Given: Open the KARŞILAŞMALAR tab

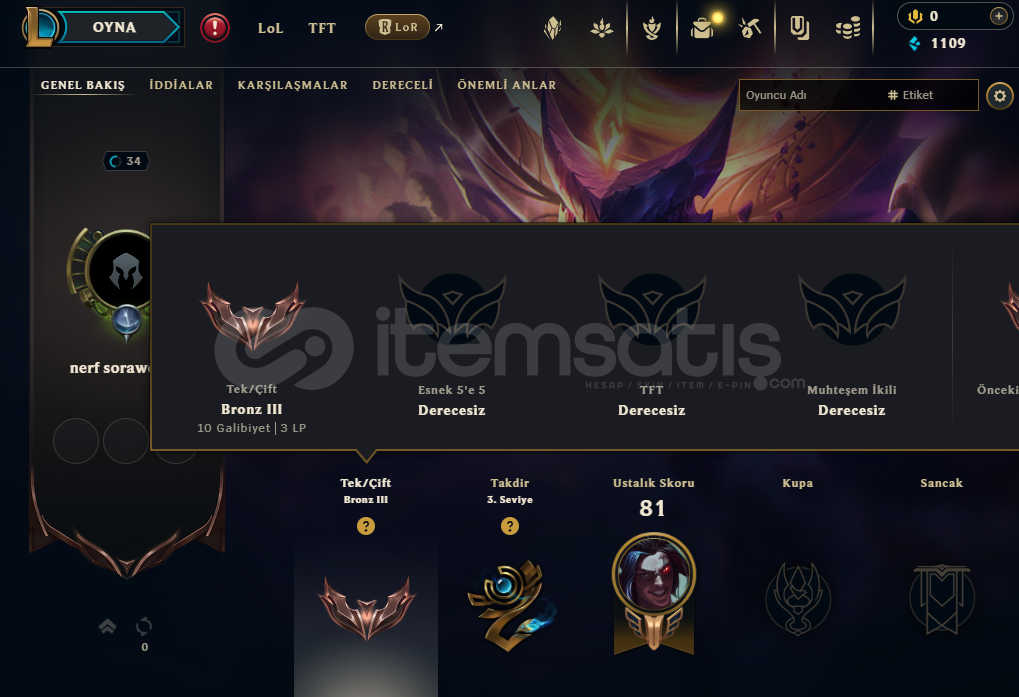Looking at the screenshot, I should coord(292,85).
